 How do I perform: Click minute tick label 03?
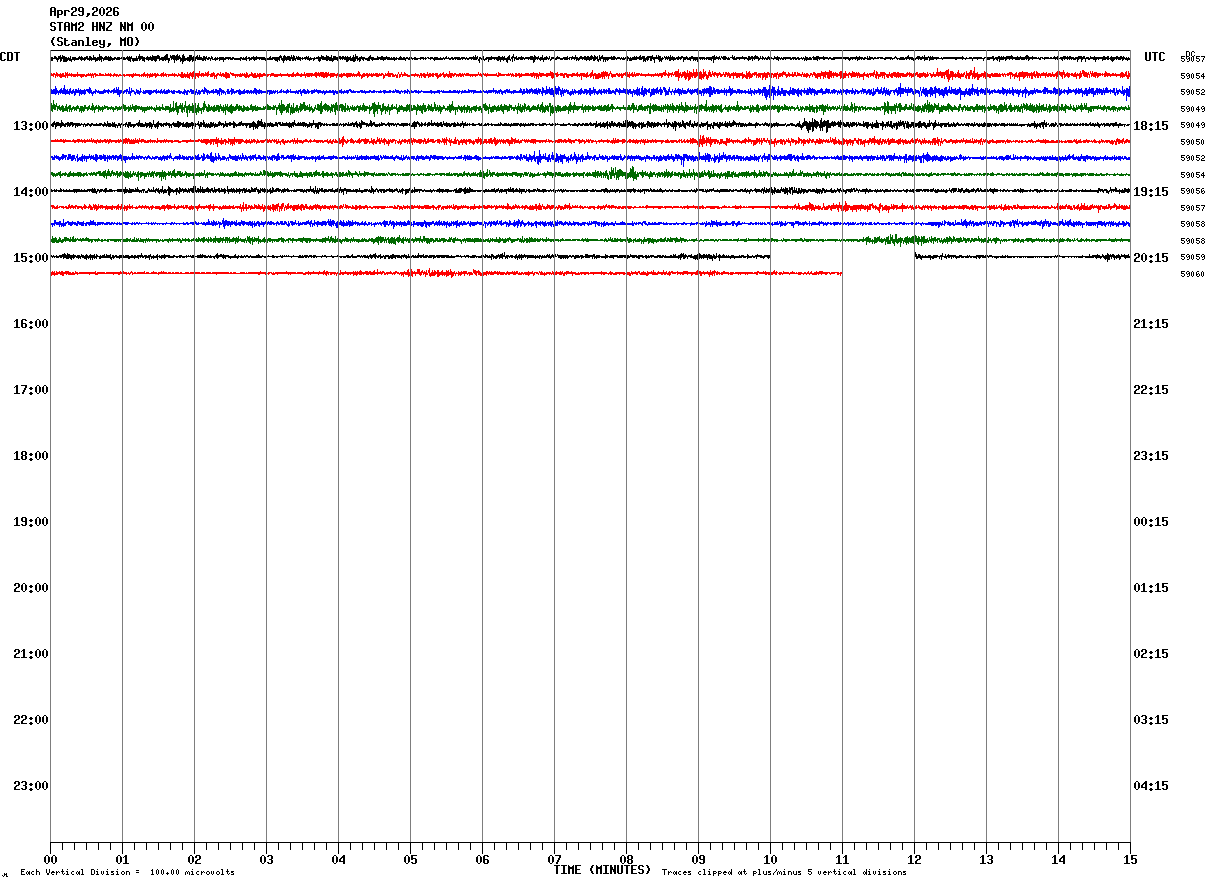[x=266, y=860]
